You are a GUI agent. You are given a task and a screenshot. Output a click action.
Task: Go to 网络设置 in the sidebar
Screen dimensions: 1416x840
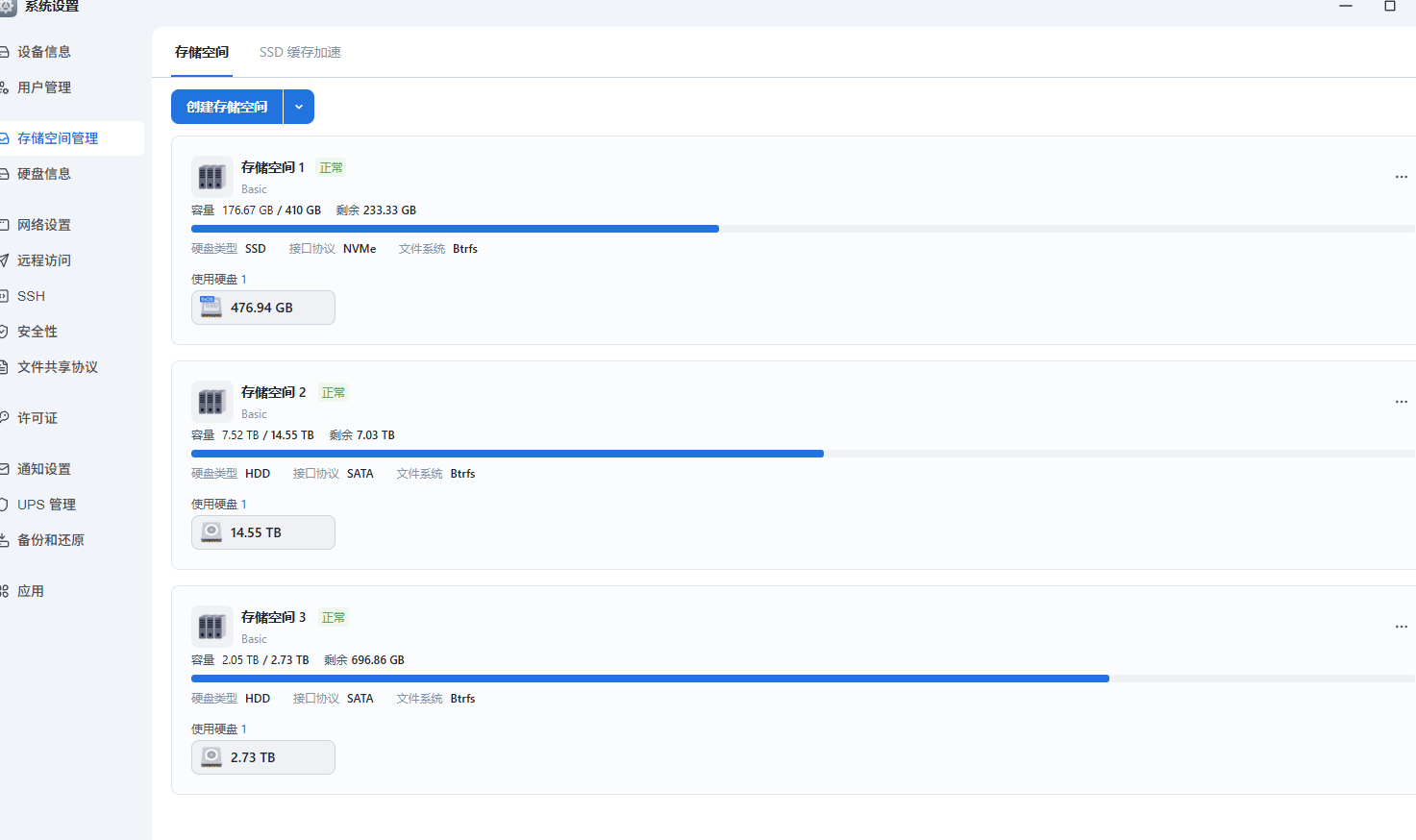(x=44, y=225)
